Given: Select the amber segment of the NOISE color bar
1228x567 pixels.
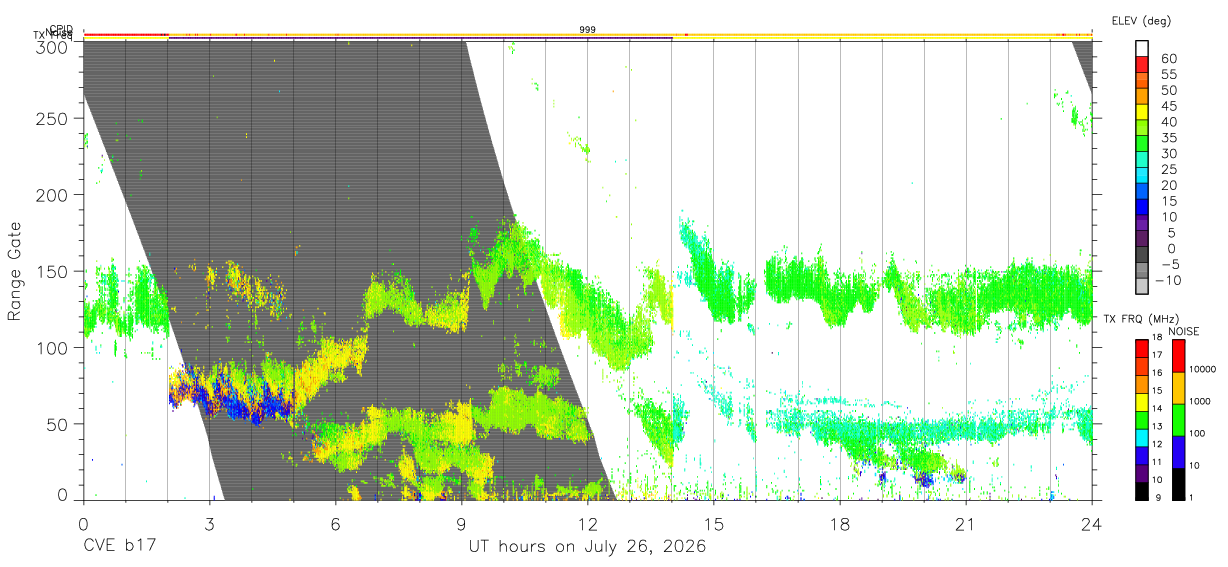Looking at the screenshot, I should (1179, 388).
